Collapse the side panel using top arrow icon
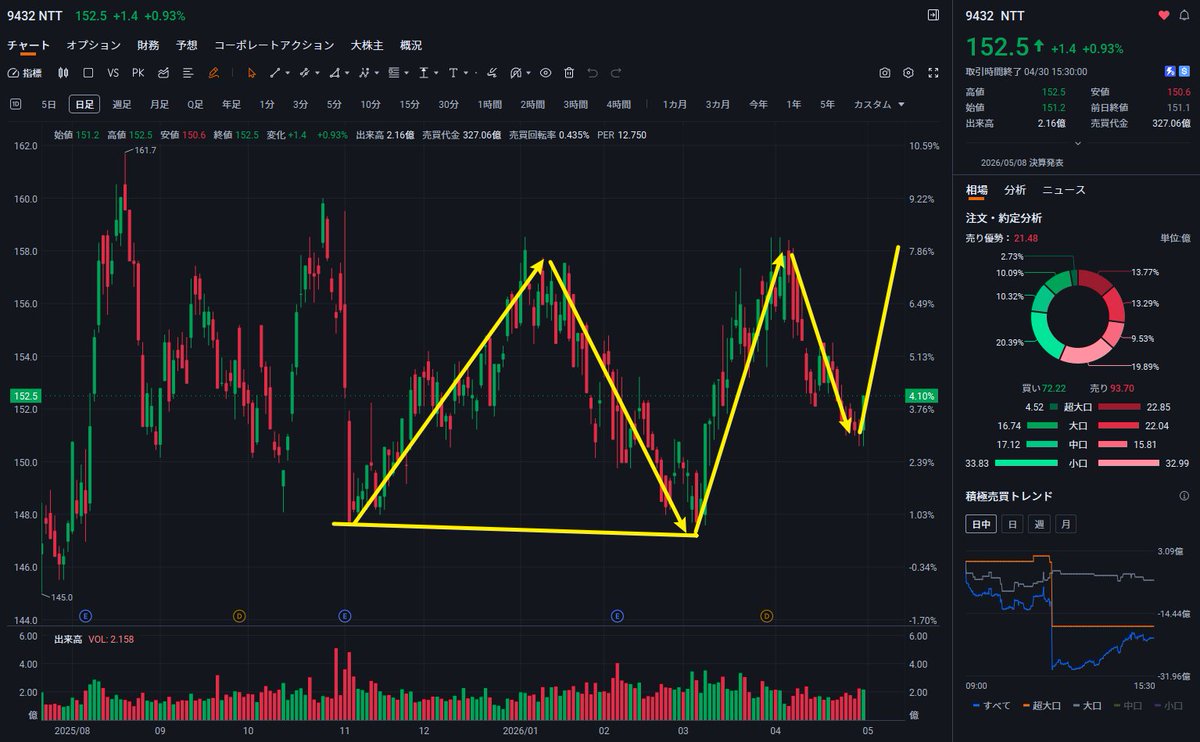This screenshot has width=1200, height=742. pyautogui.click(x=933, y=15)
